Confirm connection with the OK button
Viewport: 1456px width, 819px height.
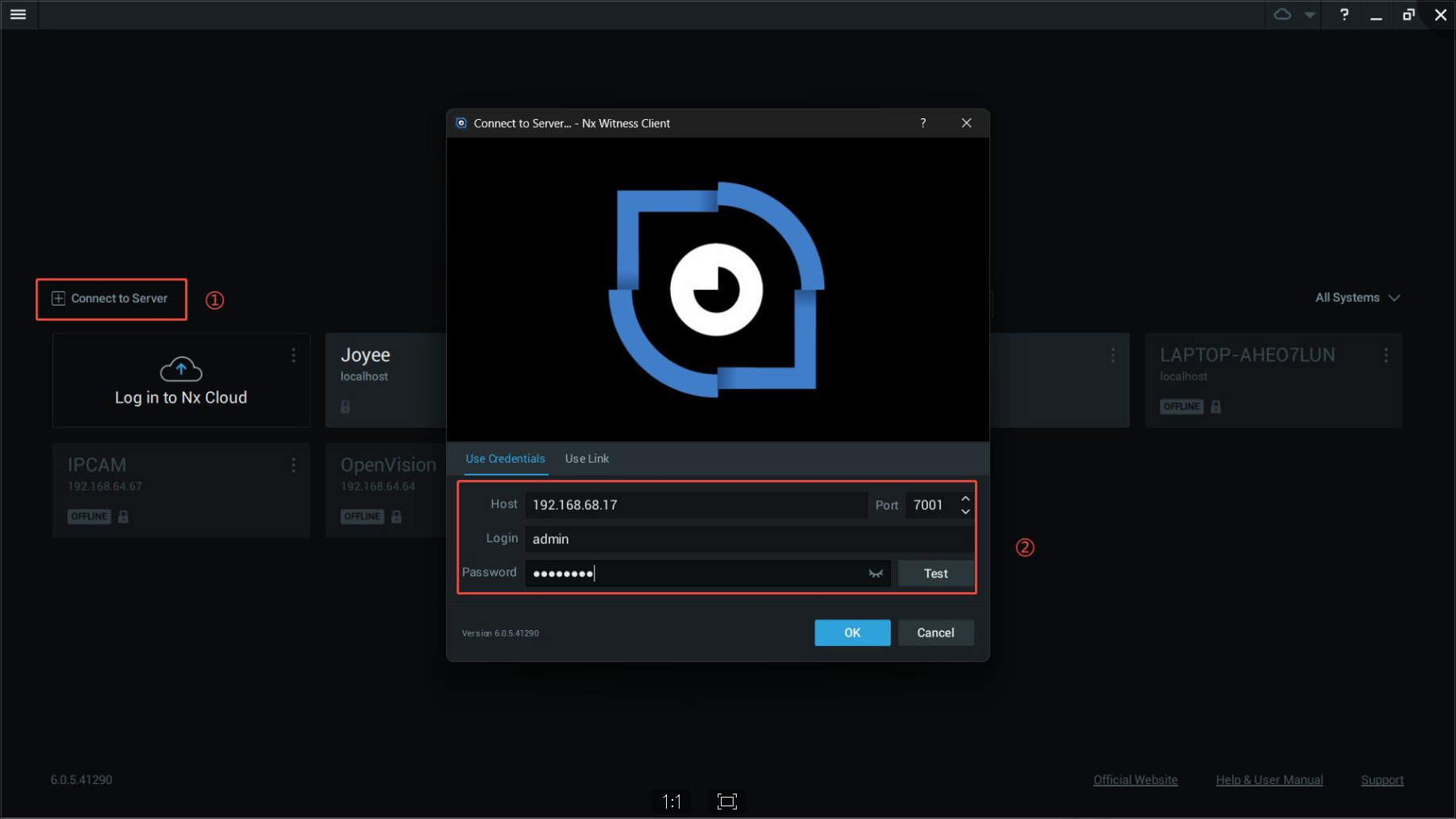click(x=853, y=633)
